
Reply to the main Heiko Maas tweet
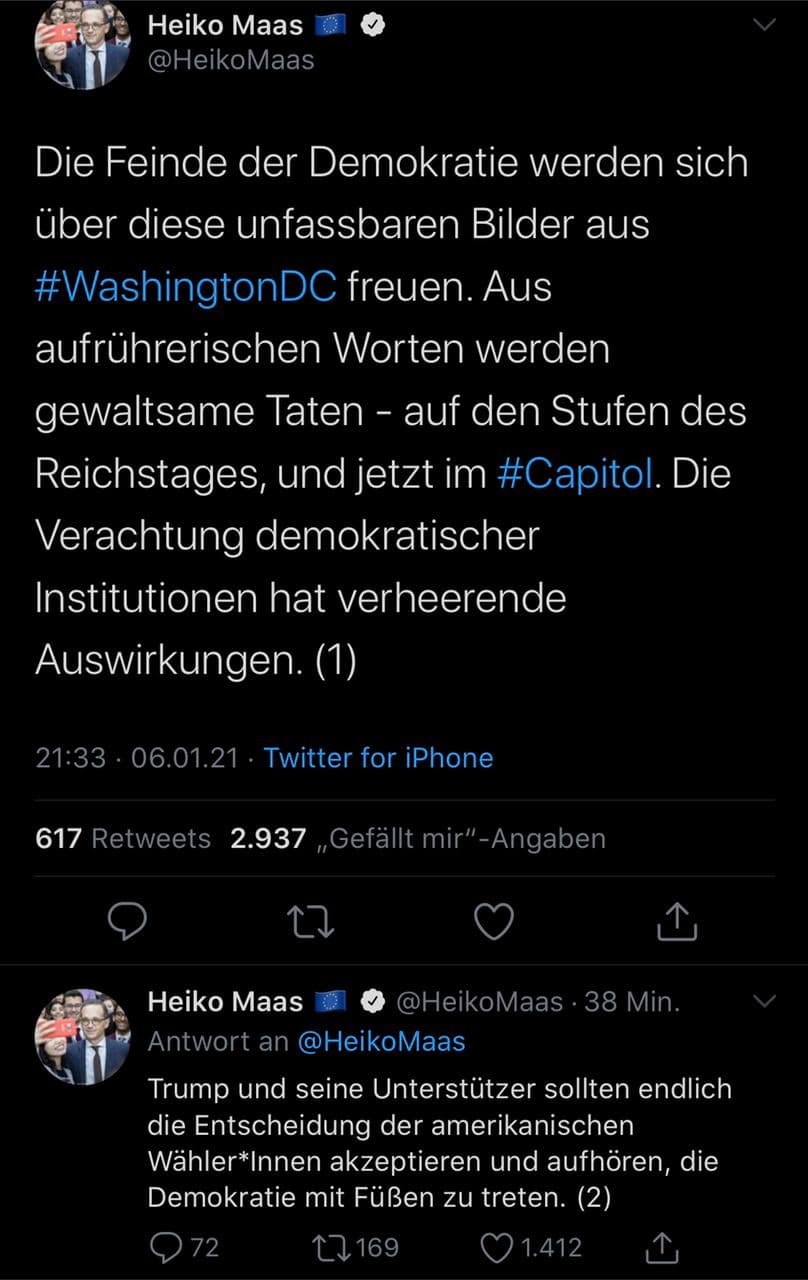point(127,922)
